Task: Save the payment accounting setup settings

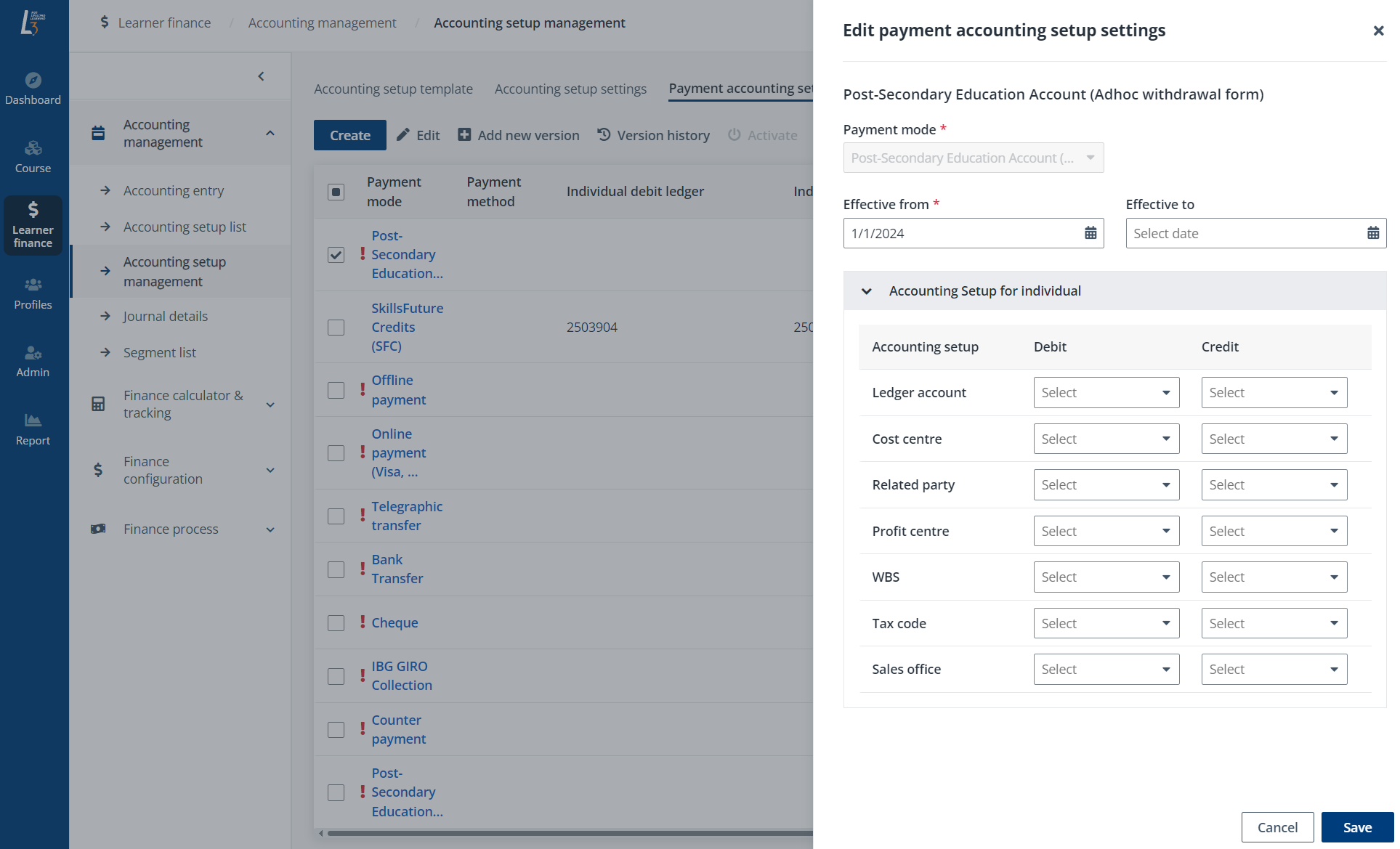Action: click(1357, 827)
